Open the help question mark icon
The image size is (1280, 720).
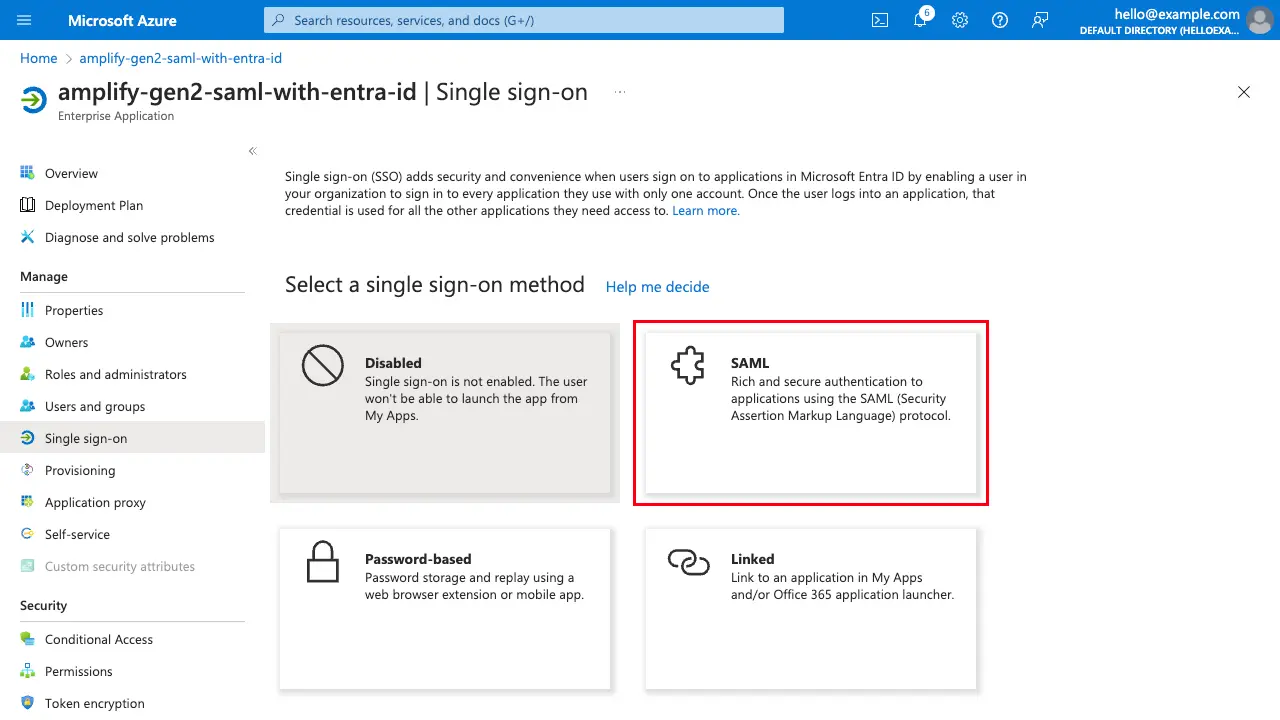(1000, 20)
